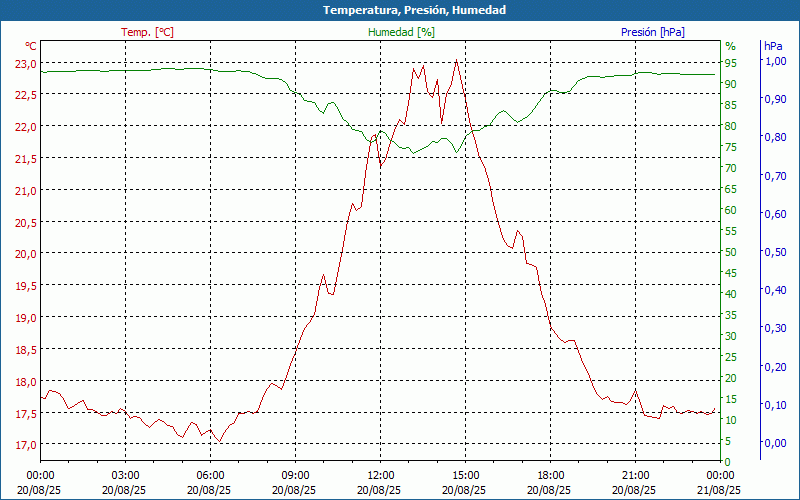Click the 21/08/25 date label
Viewport: 800px width, 500px height.
(x=718, y=490)
